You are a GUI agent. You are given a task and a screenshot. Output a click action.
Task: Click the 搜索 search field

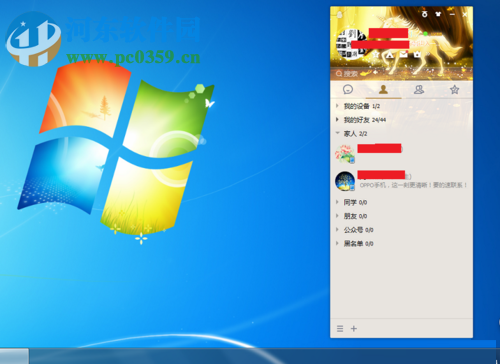[401, 74]
